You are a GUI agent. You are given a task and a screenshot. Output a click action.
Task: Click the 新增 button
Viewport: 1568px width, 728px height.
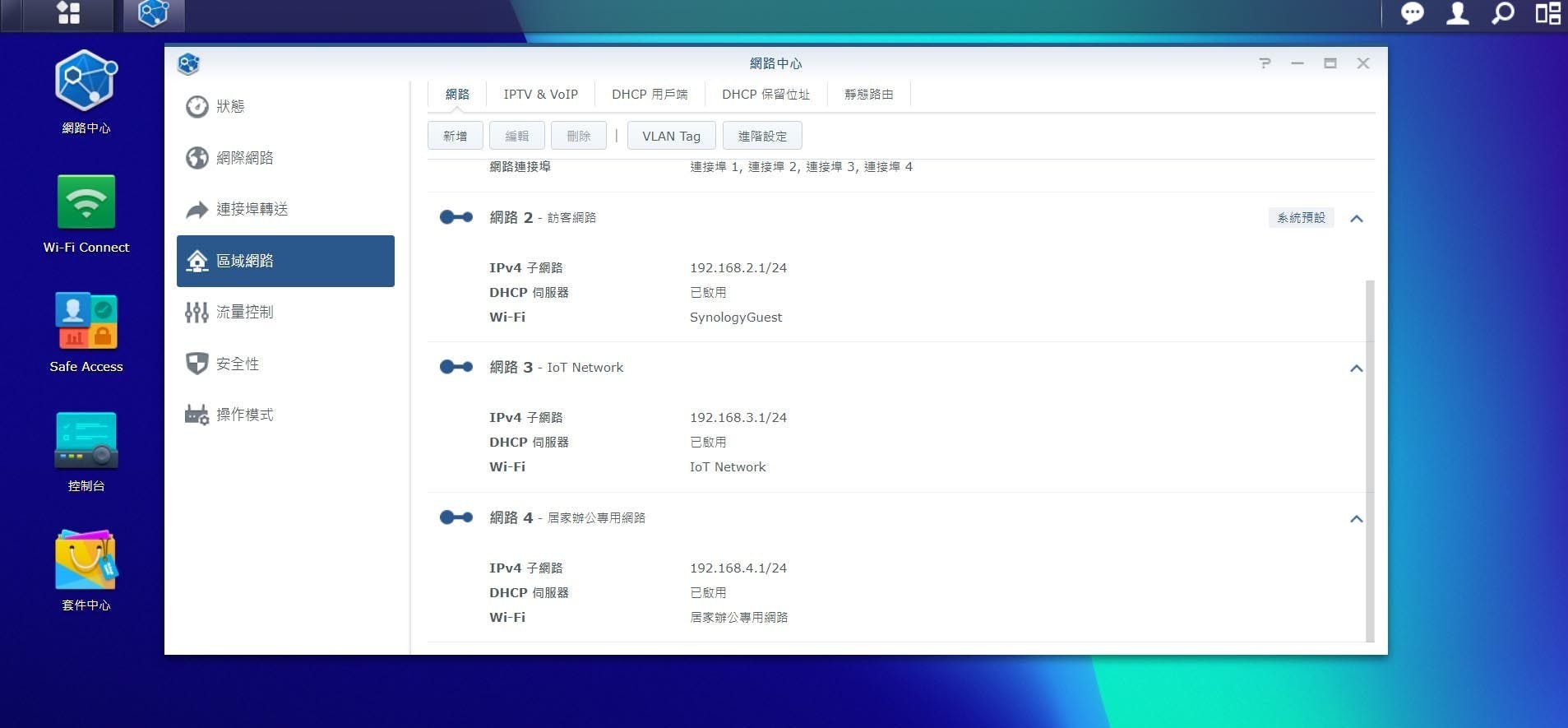(455, 136)
